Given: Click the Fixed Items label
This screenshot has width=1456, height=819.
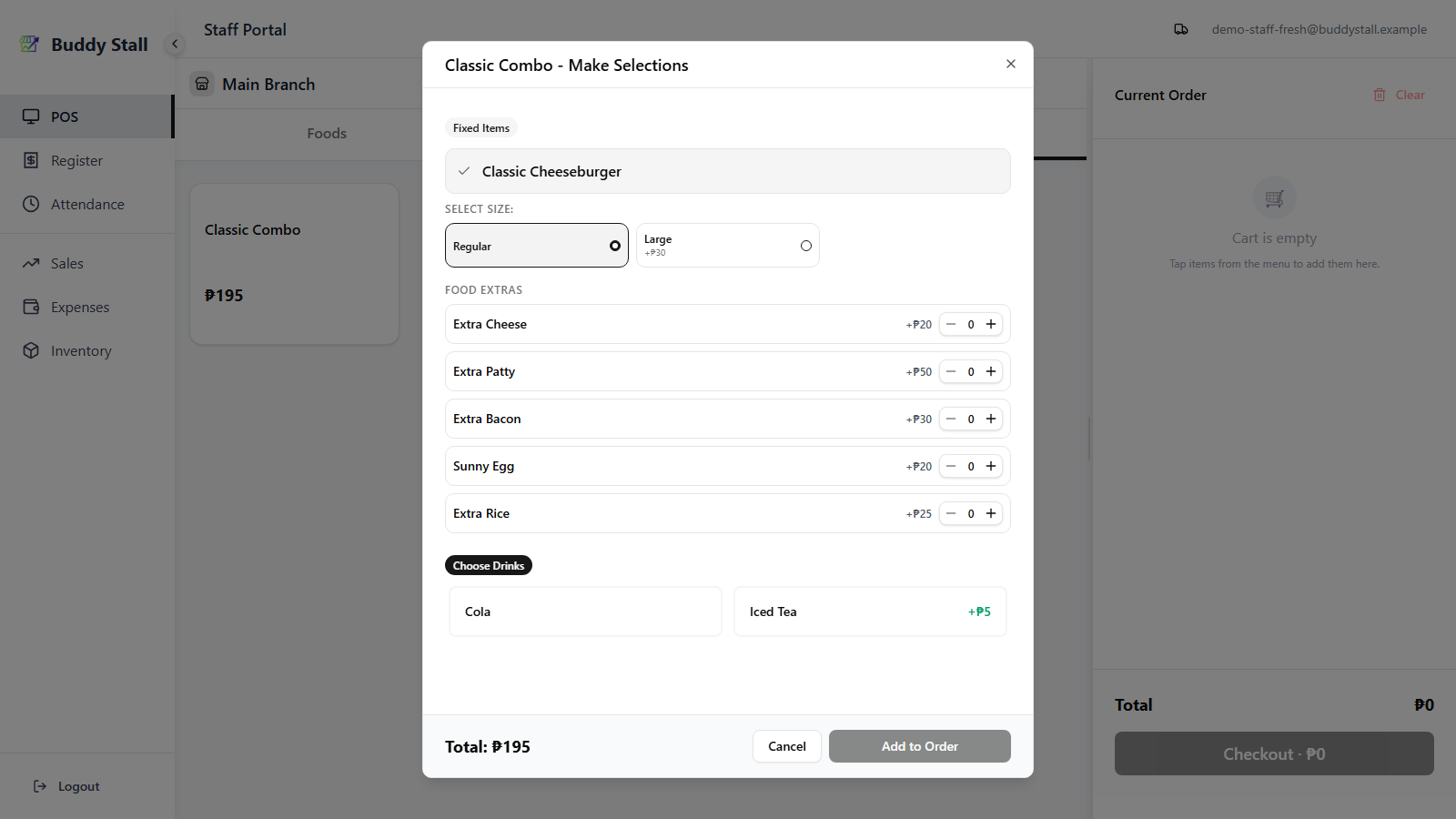Looking at the screenshot, I should 481,128.
